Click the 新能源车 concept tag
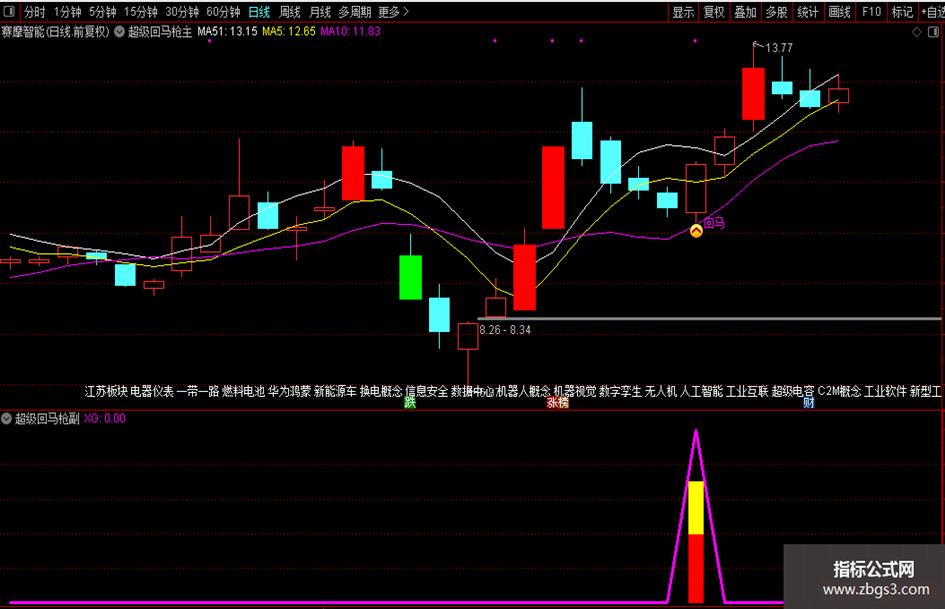945x609 pixels. pos(335,391)
